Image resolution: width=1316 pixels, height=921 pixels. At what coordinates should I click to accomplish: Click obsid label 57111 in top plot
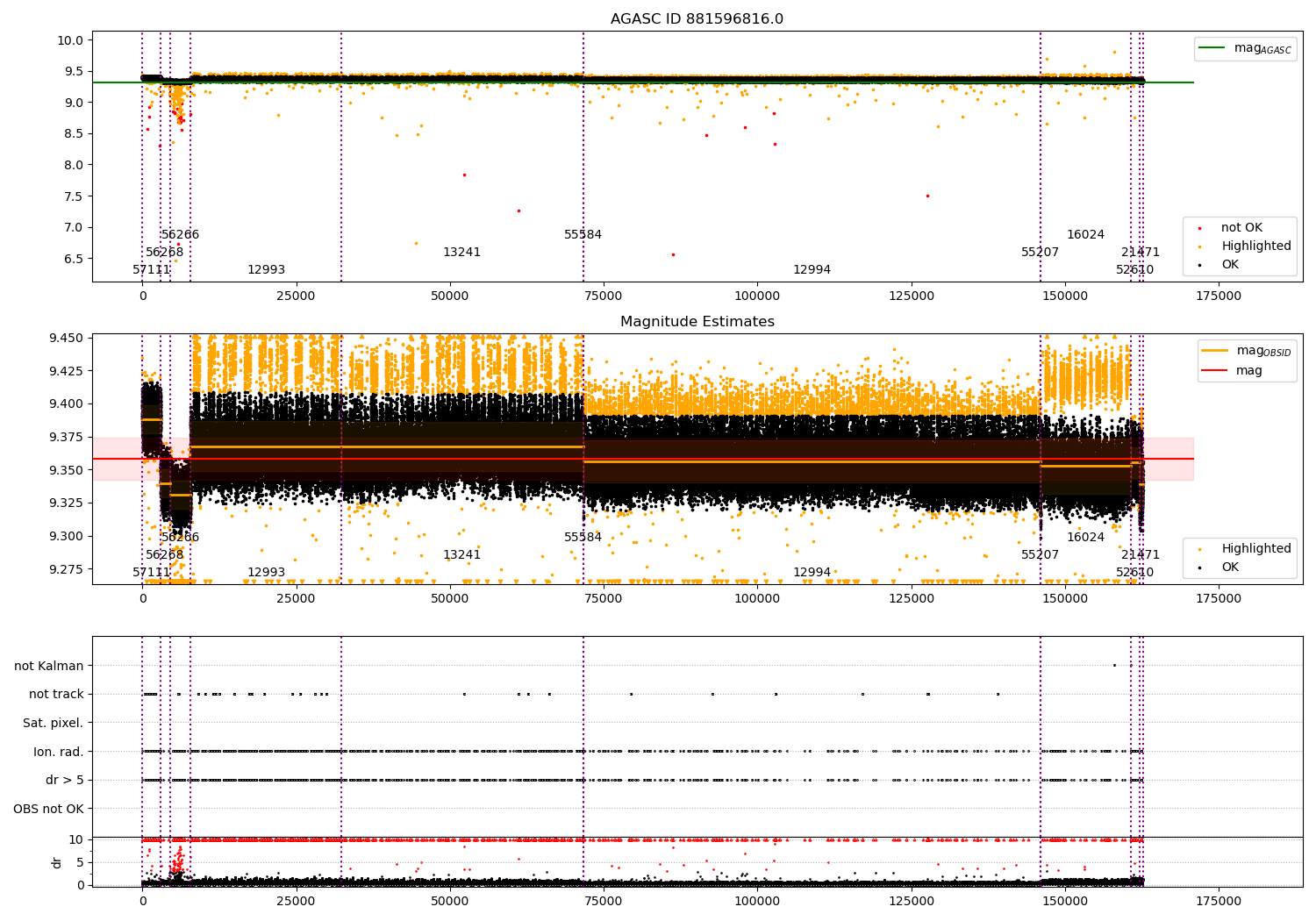click(151, 270)
